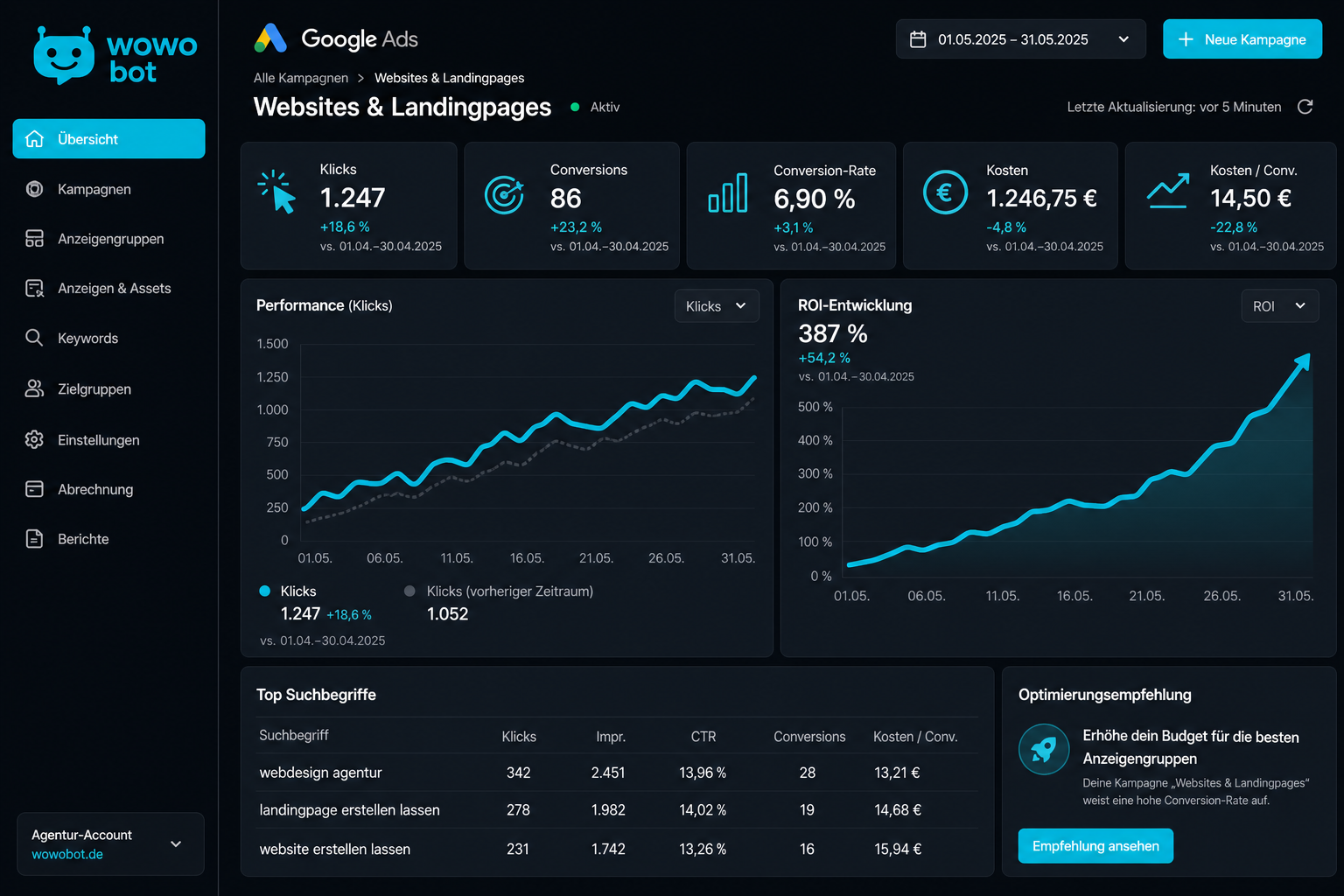
Task: Click the Conversions column header in table
Action: (809, 737)
